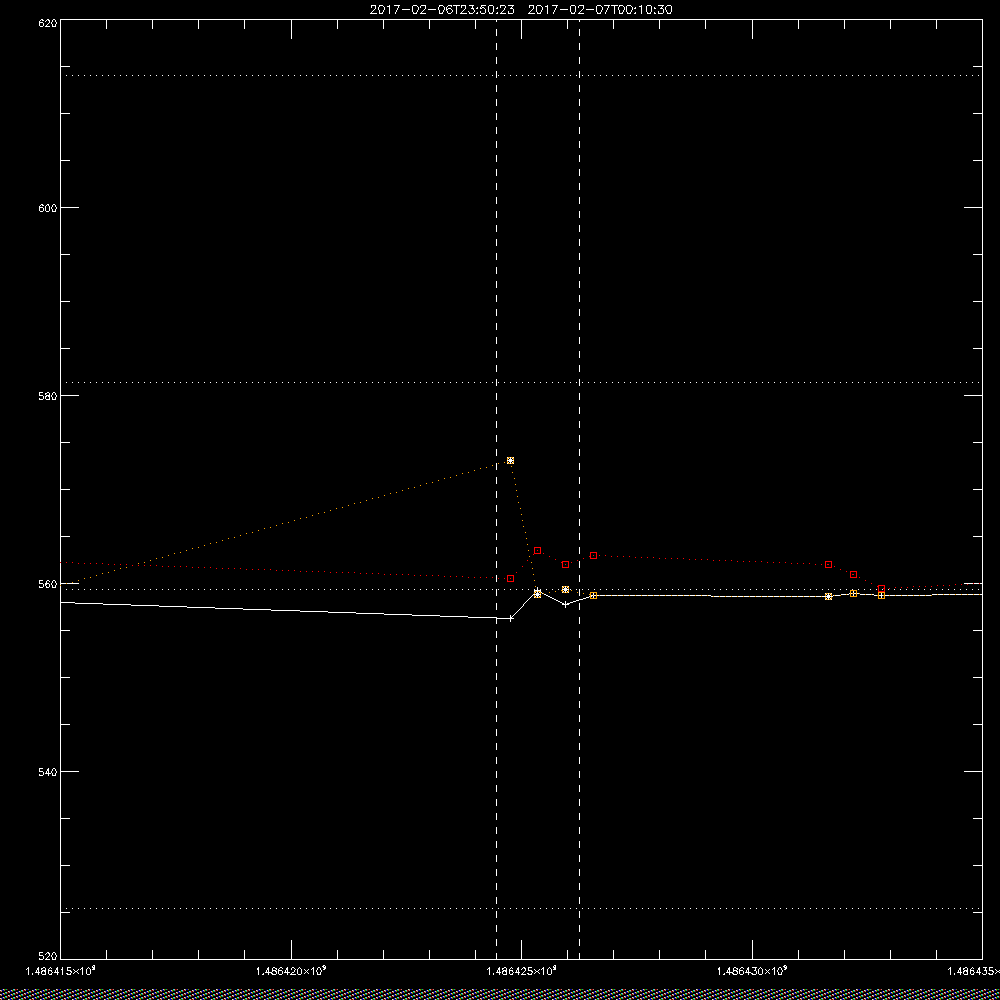Click the y-axis label 600

point(48,208)
